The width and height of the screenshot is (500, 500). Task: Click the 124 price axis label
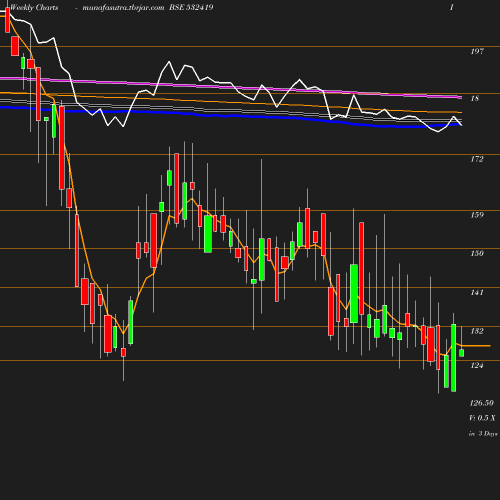tap(477, 366)
